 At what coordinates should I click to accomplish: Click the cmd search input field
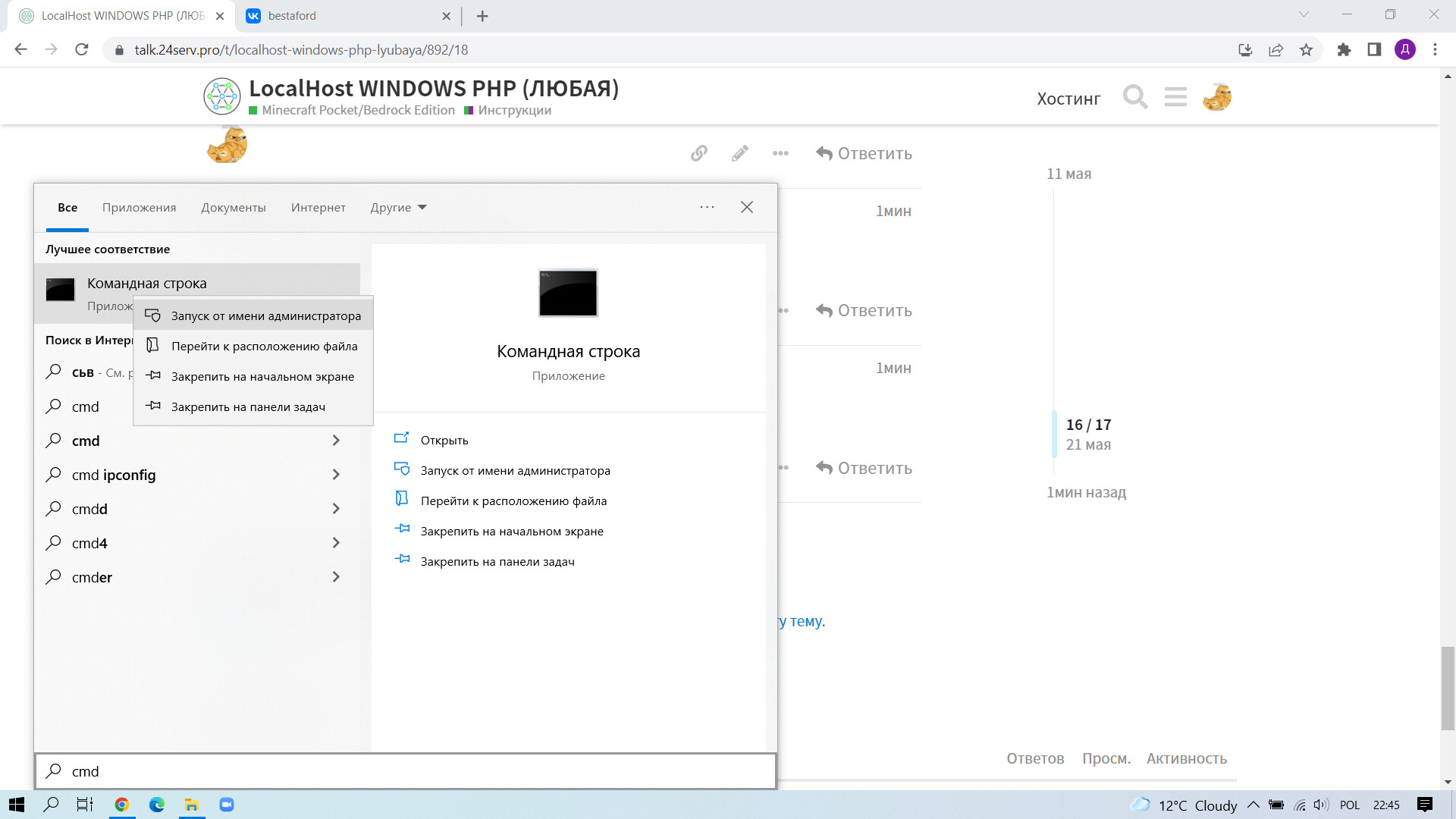[409, 771]
